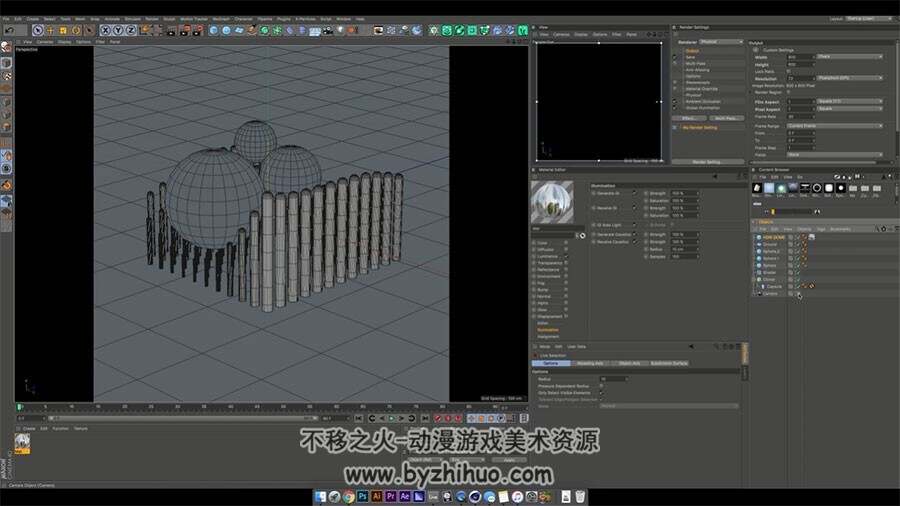Open the Film Aspect preset dropdown
The image size is (900, 506).
[x=849, y=102]
